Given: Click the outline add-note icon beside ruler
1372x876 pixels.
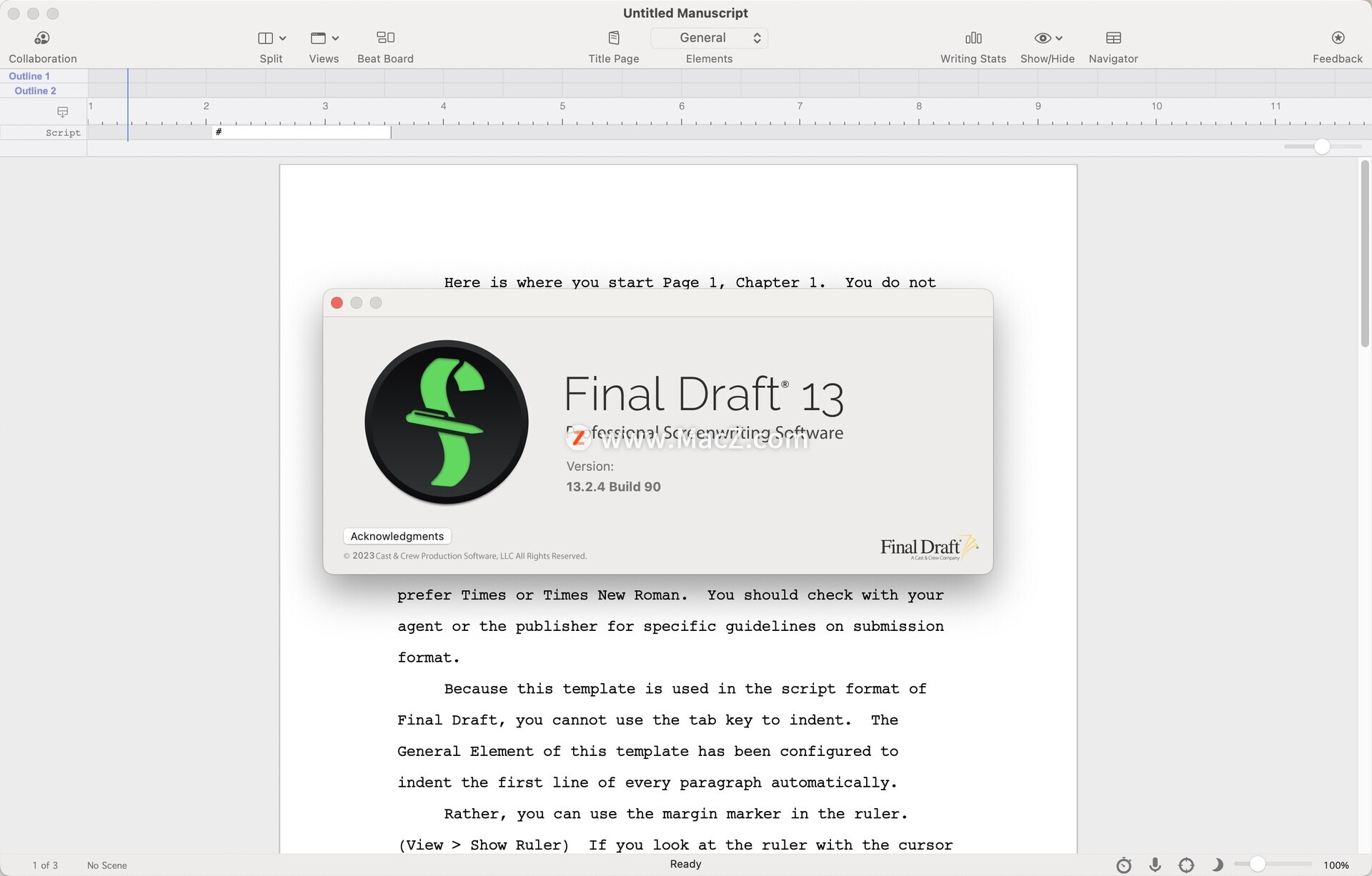Looking at the screenshot, I should point(62,111).
